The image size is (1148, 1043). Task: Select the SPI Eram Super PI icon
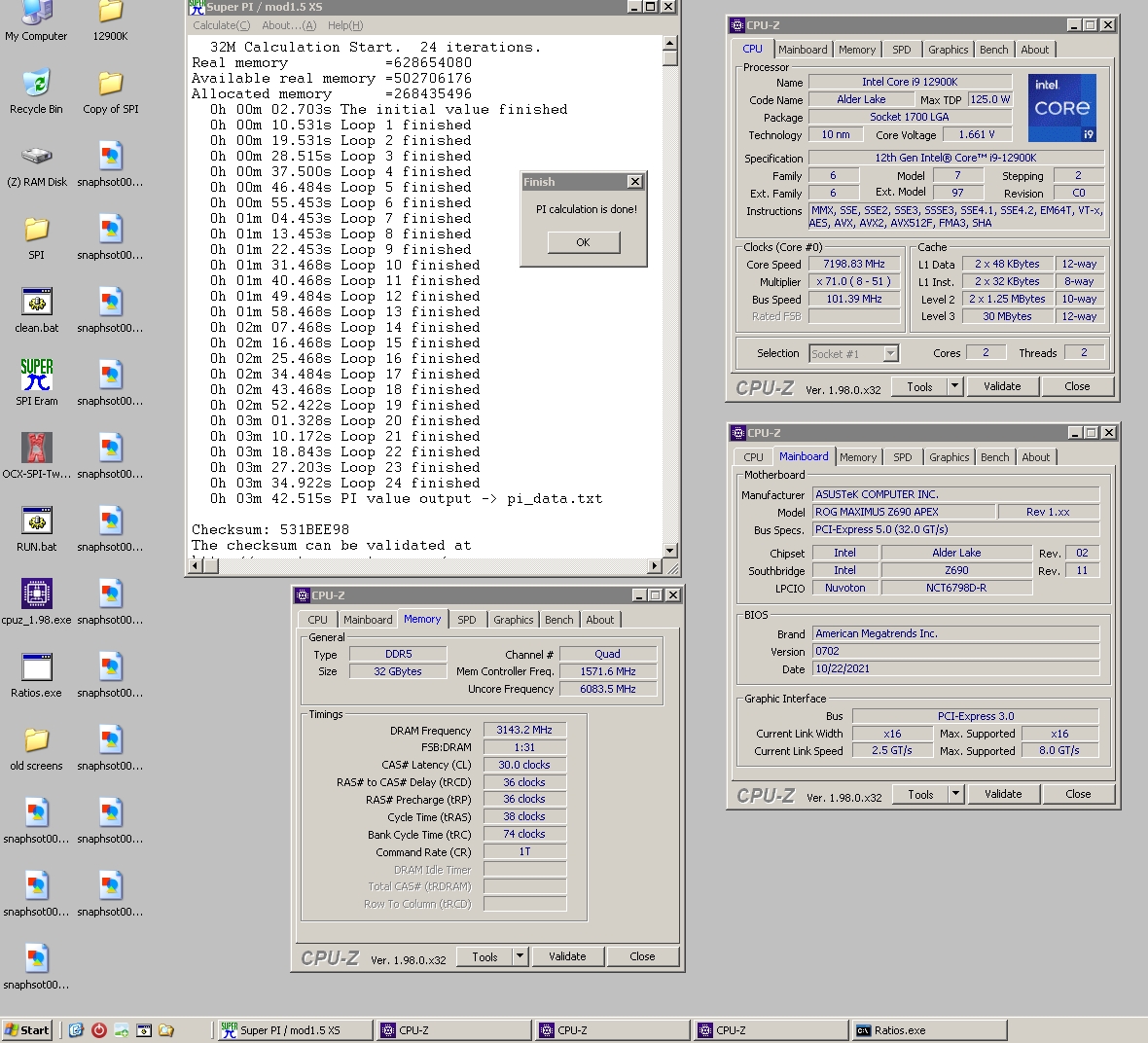click(37, 375)
